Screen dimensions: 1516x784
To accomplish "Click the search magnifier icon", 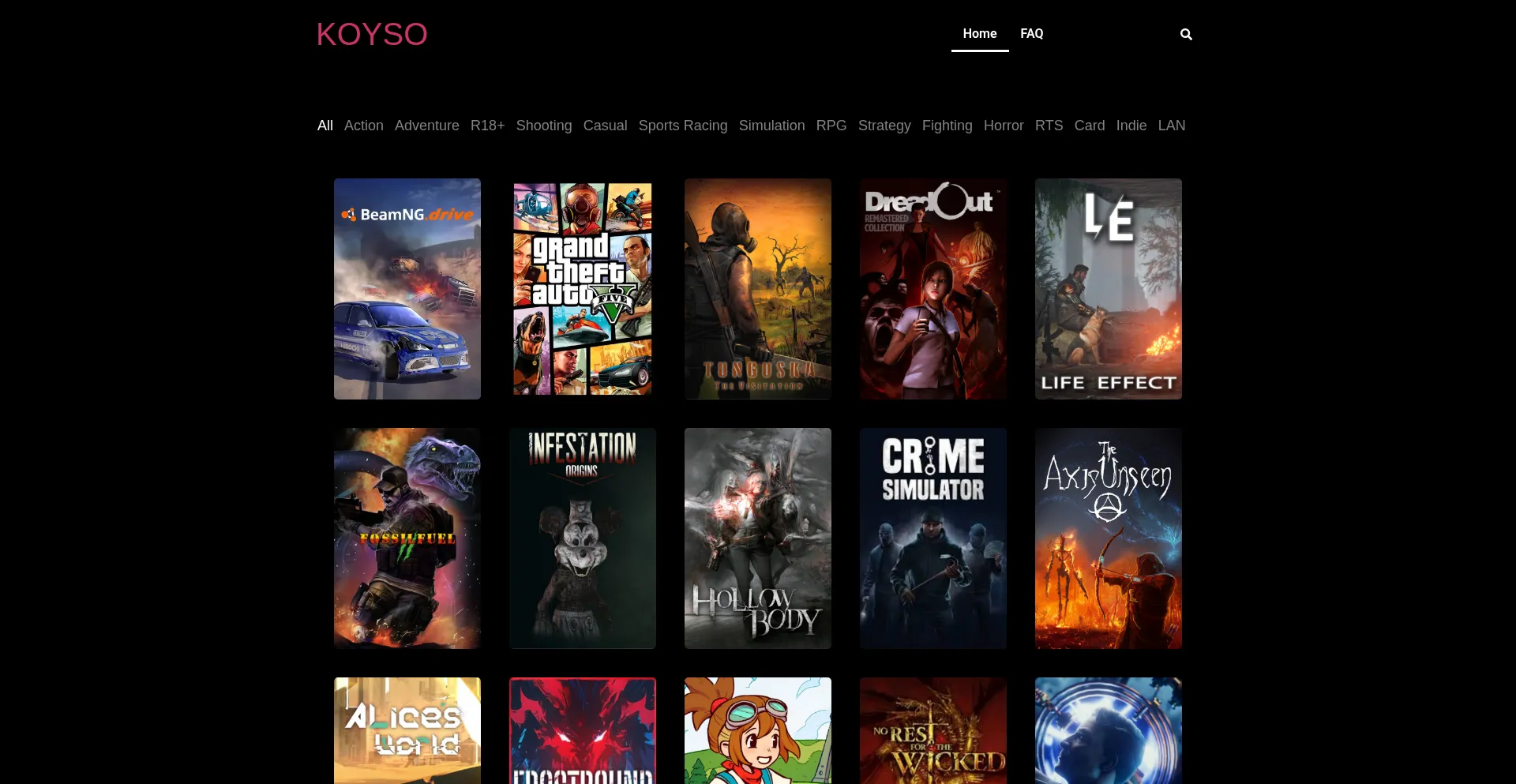I will (1186, 34).
